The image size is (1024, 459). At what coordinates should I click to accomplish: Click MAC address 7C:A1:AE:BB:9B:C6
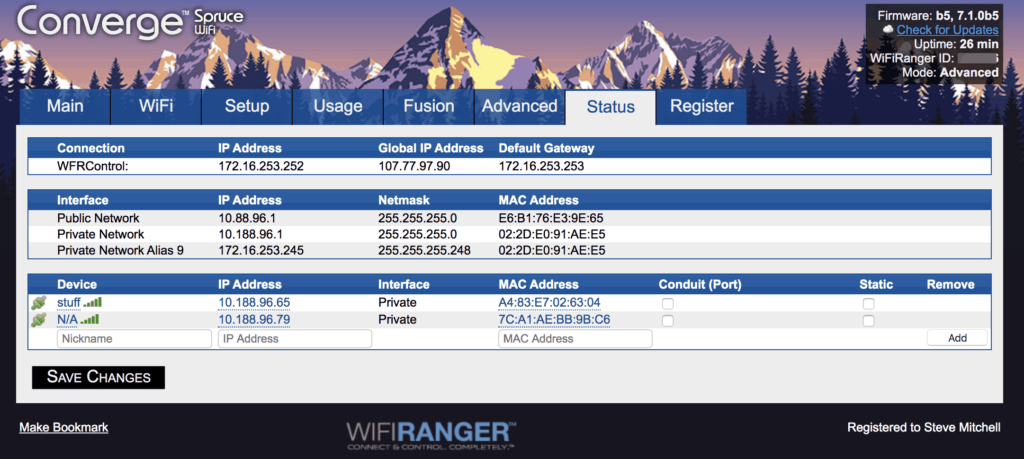[x=554, y=319]
